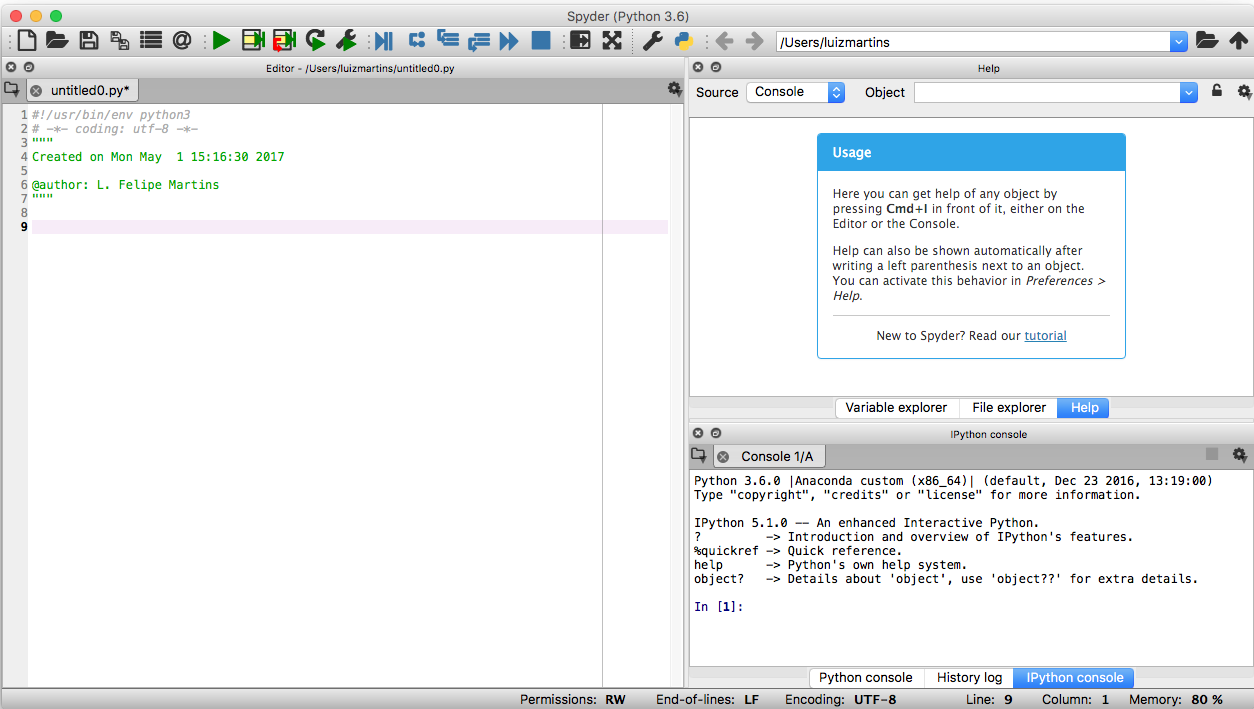Click the '@author: L. Felipe Martins' line
Screen dimensions: 1254x709
pyautogui.click(x=125, y=185)
